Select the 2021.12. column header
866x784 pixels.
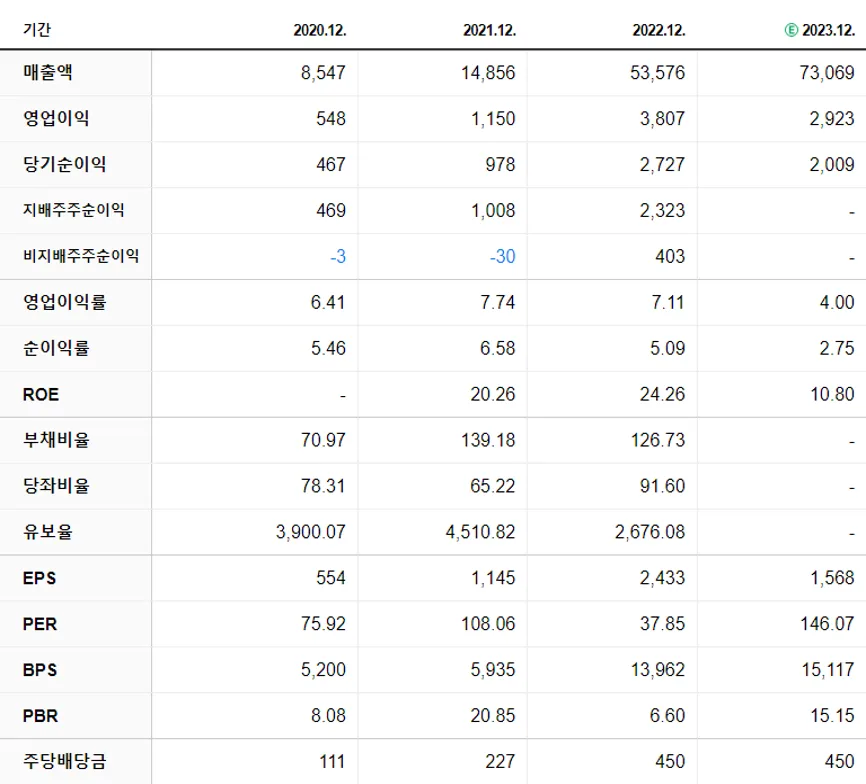click(489, 30)
